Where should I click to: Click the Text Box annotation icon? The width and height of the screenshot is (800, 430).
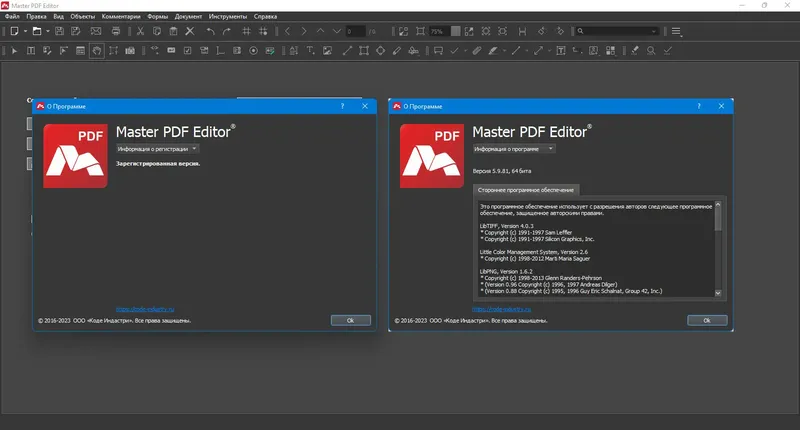pos(561,50)
